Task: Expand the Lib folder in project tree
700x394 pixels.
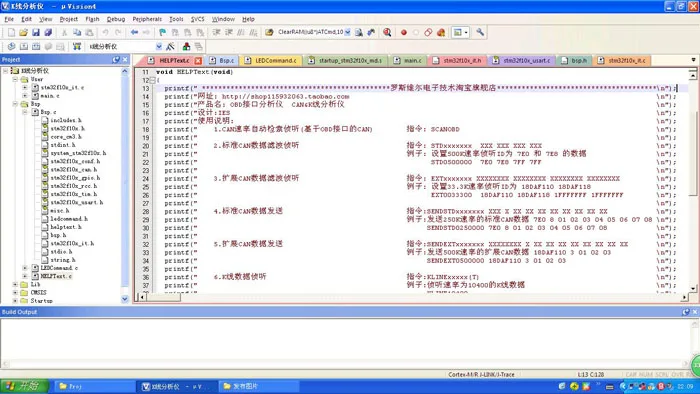Action: [x=15, y=284]
